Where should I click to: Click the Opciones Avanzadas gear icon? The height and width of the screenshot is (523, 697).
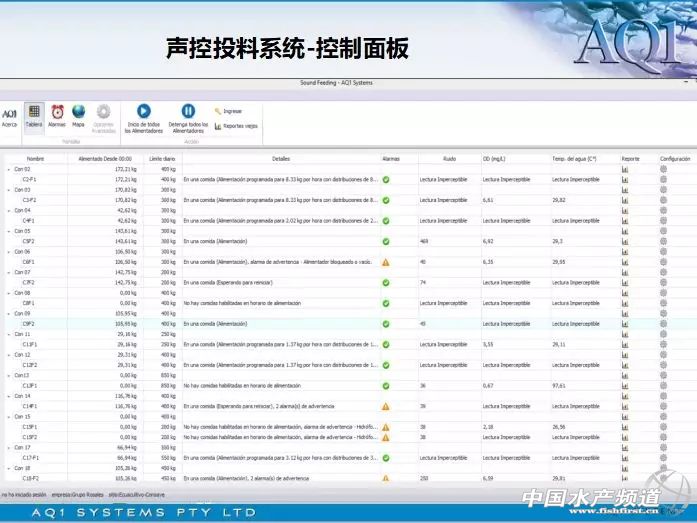(x=103, y=114)
